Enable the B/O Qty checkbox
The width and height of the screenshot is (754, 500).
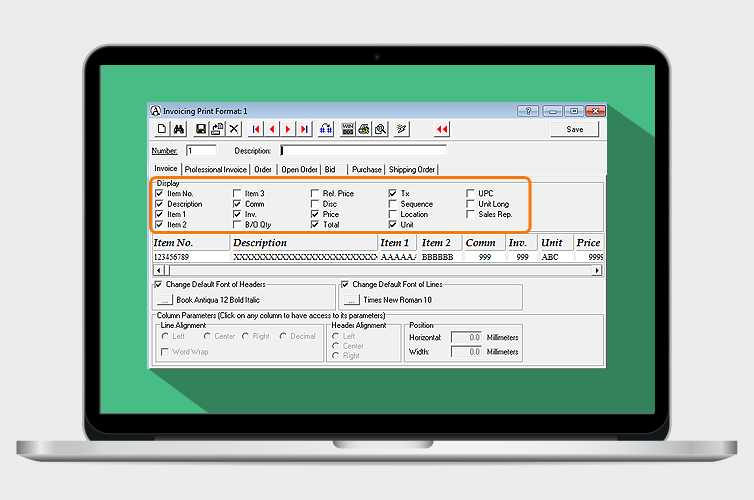click(x=237, y=225)
